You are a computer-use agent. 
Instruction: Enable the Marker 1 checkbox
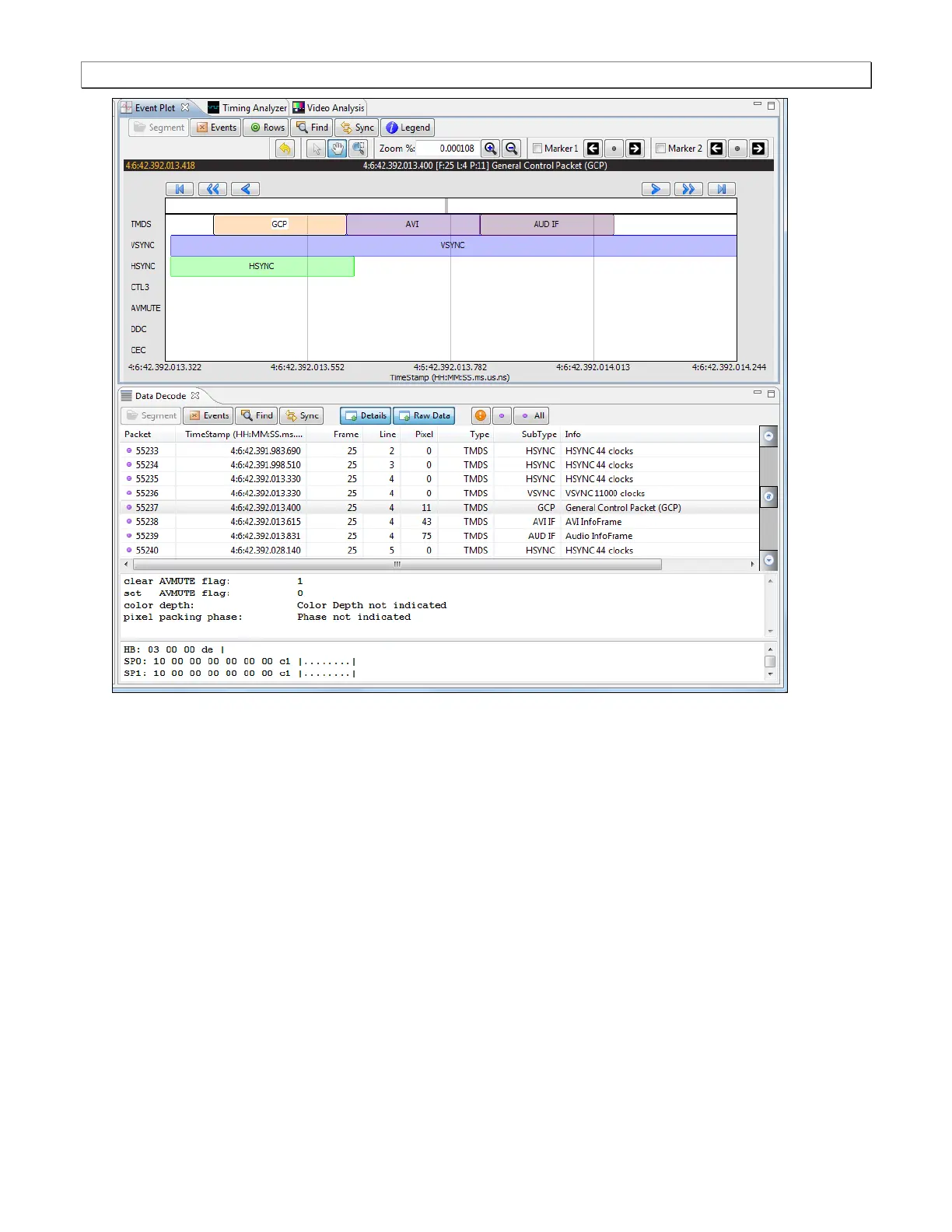tap(537, 149)
